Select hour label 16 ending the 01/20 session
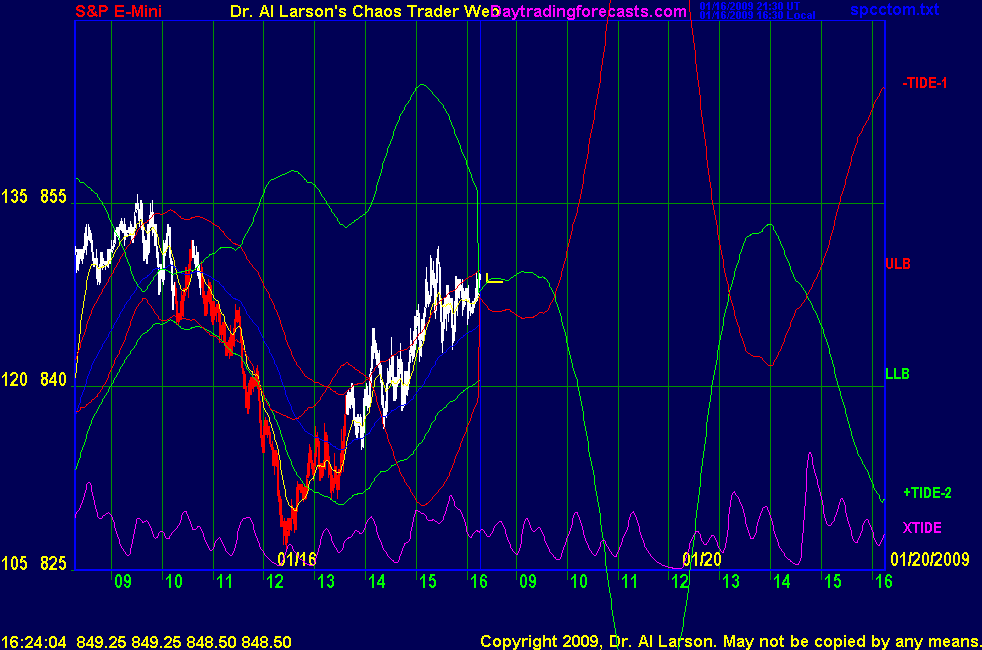 coord(884,582)
